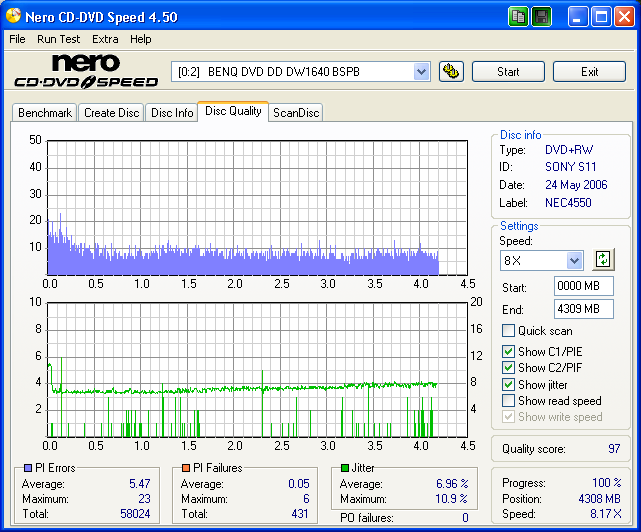Expand the BENQ DVD drive selection dropdown

(421, 71)
